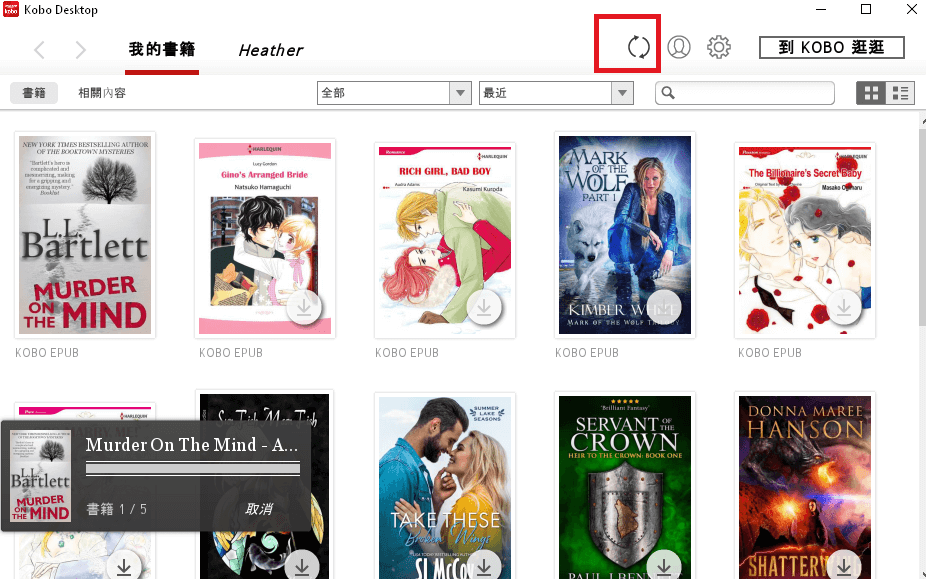This screenshot has width=926, height=579.
Task: Open Gino's Arranged Bride cover
Action: [265, 238]
